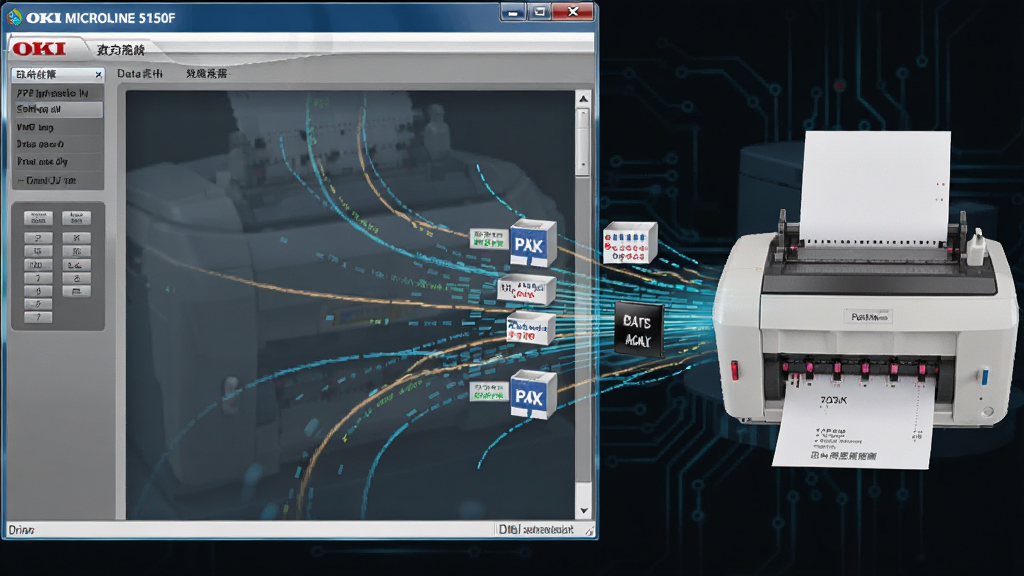Click green label beside lower PAX box
Image resolution: width=1024 pixels, height=576 pixels.
[x=488, y=391]
